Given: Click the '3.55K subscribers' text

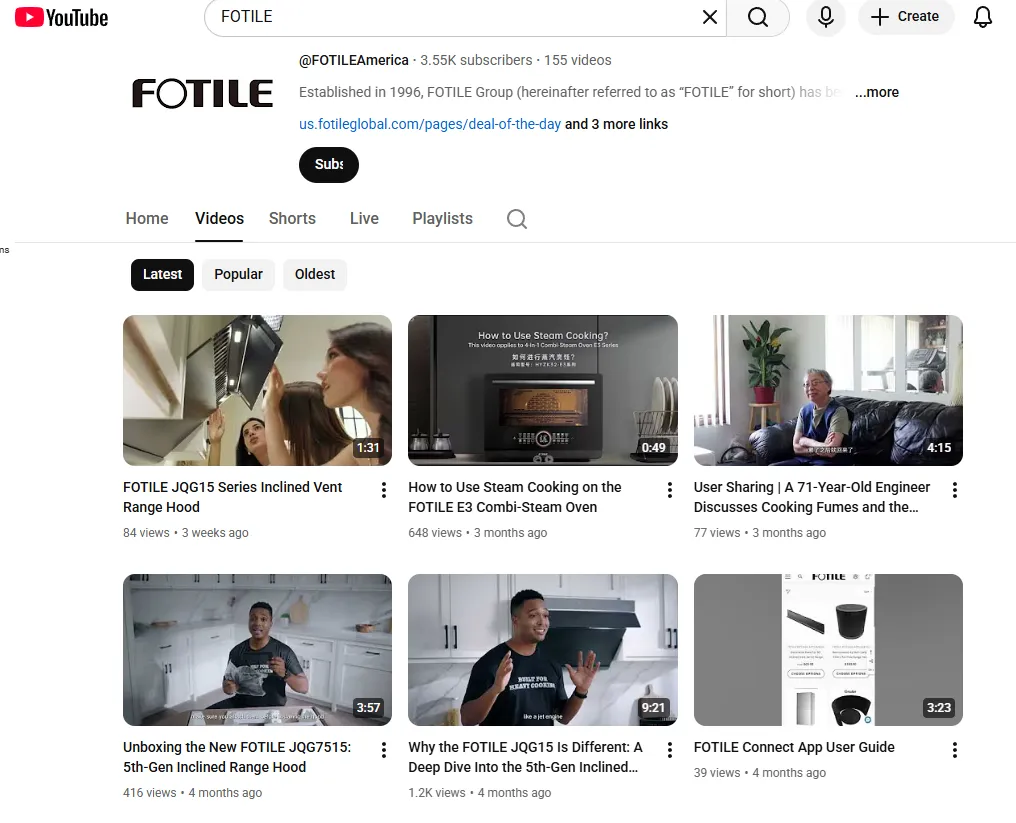Looking at the screenshot, I should 476,60.
